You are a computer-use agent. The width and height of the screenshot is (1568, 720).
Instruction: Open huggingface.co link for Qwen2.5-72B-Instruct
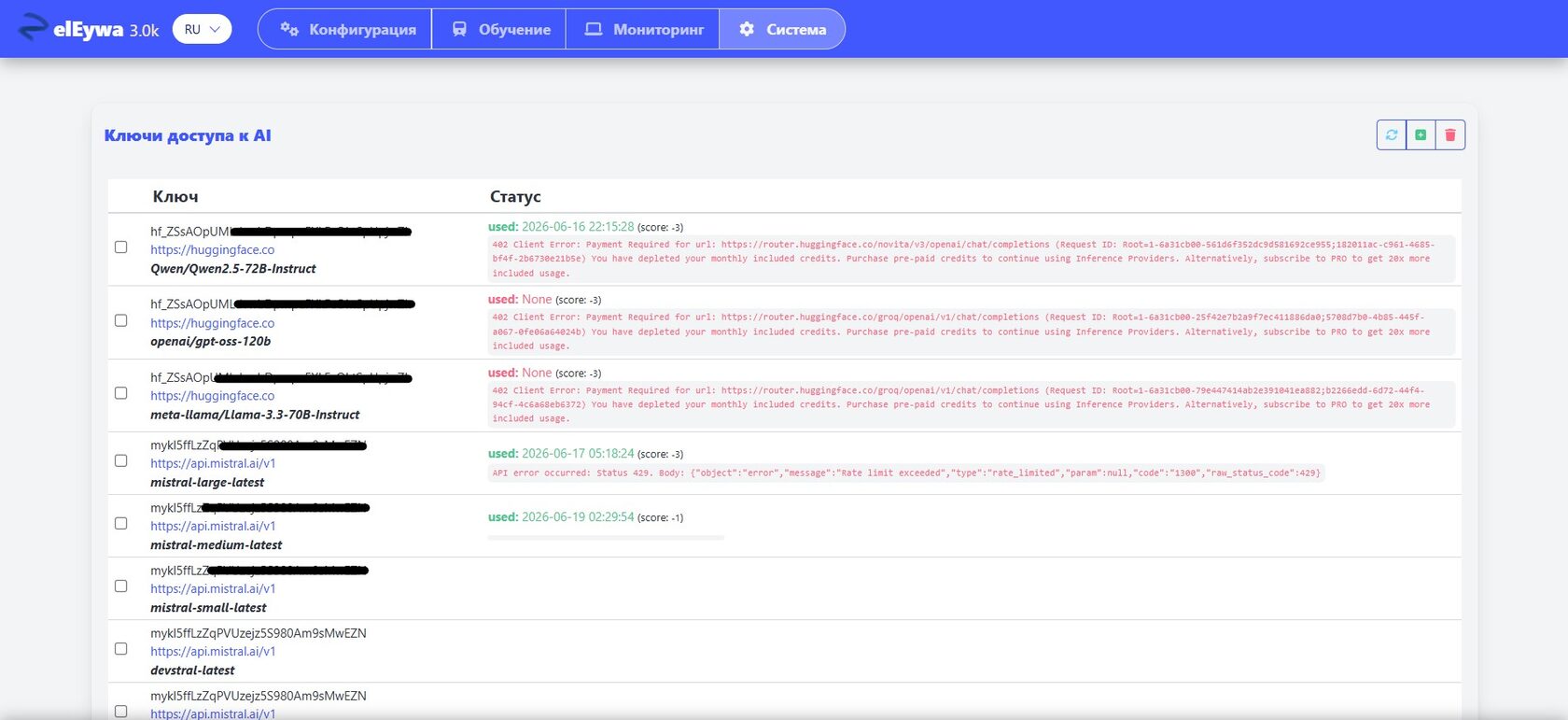[212, 249]
